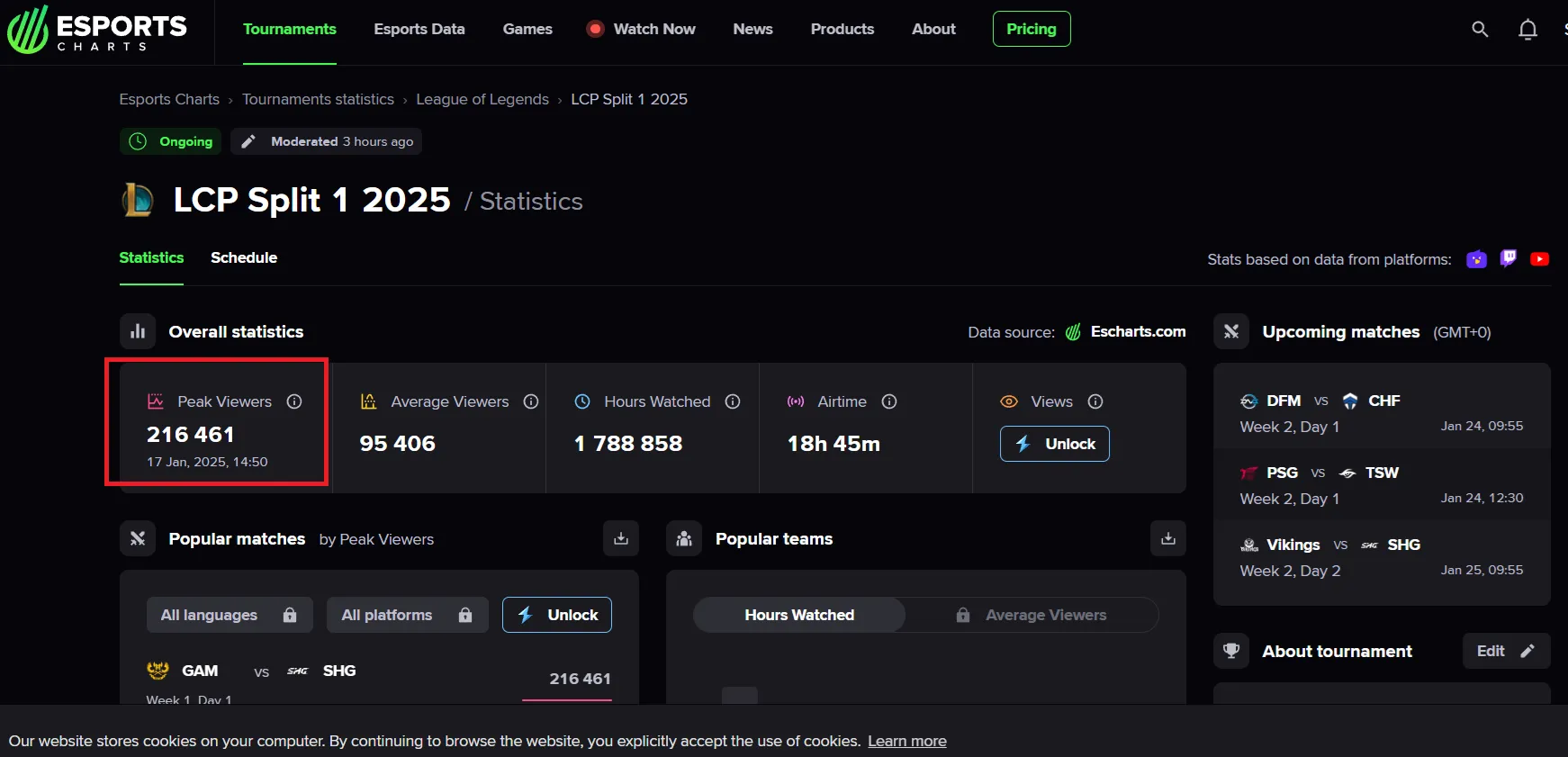Switch to the Statistics tab
Screen dimensions: 1568x757
coord(151,257)
